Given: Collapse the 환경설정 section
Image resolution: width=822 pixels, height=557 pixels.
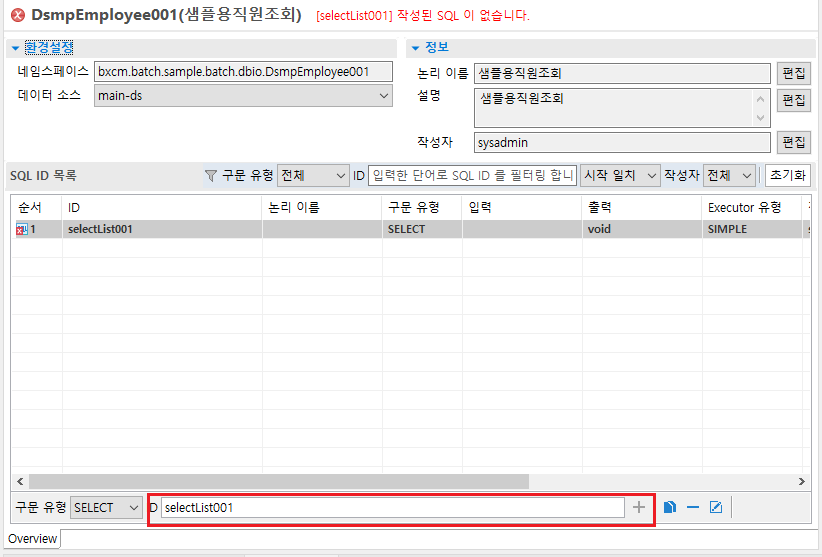Looking at the screenshot, I should point(15,47).
